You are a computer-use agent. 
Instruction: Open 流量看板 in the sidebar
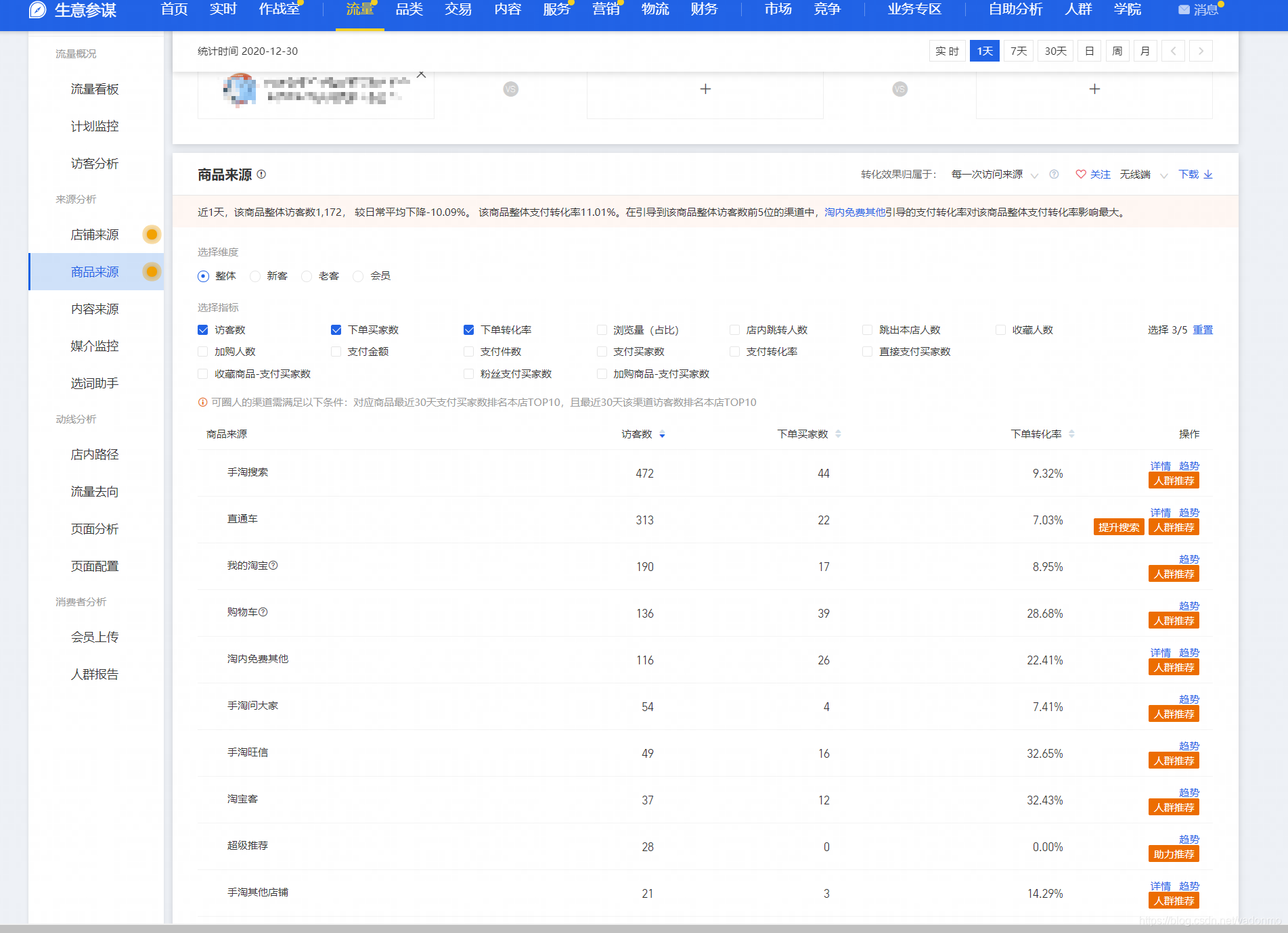point(95,89)
